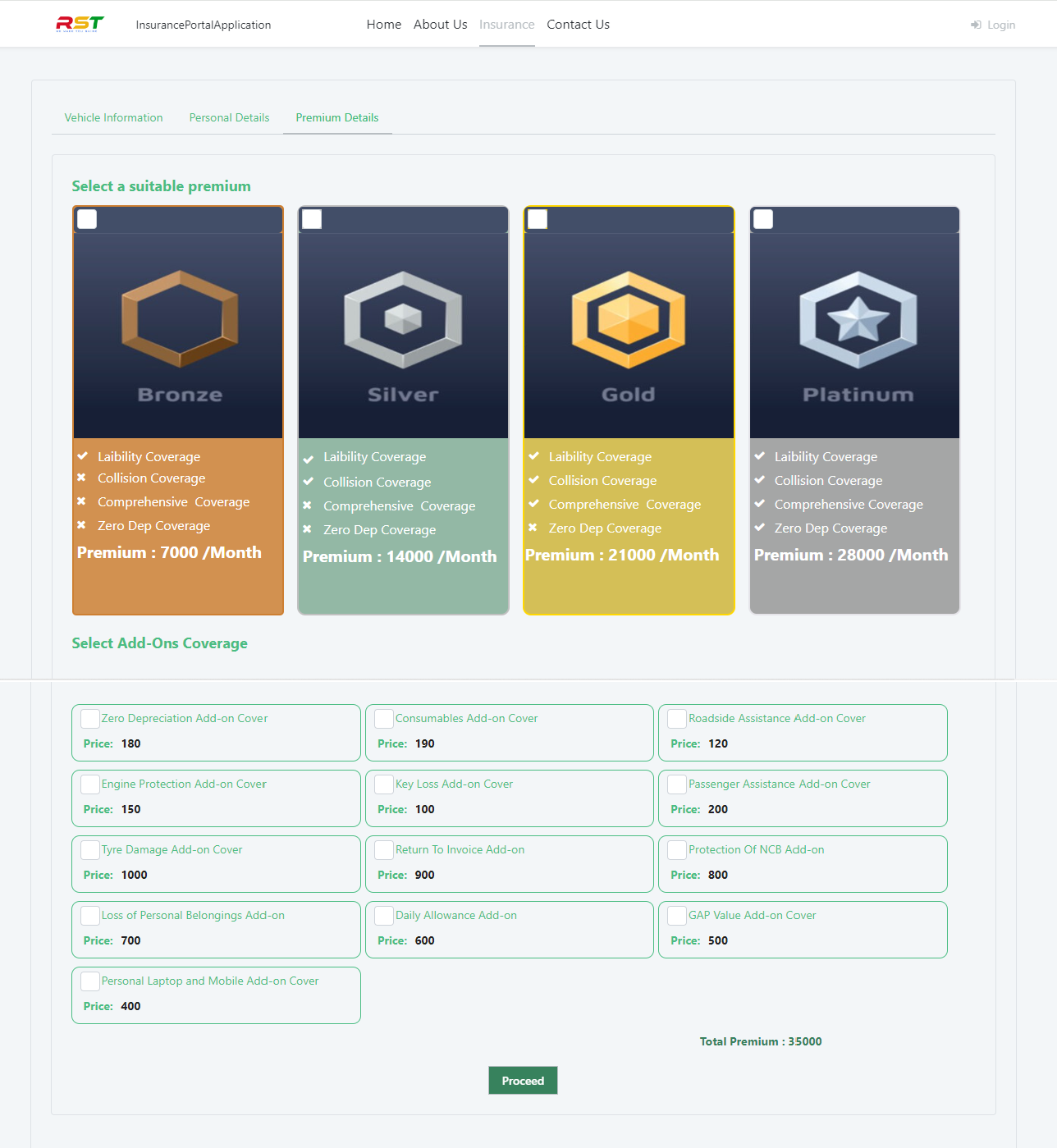1057x1148 pixels.
Task: Click the Gold hexagon badge image
Action: [x=629, y=318]
